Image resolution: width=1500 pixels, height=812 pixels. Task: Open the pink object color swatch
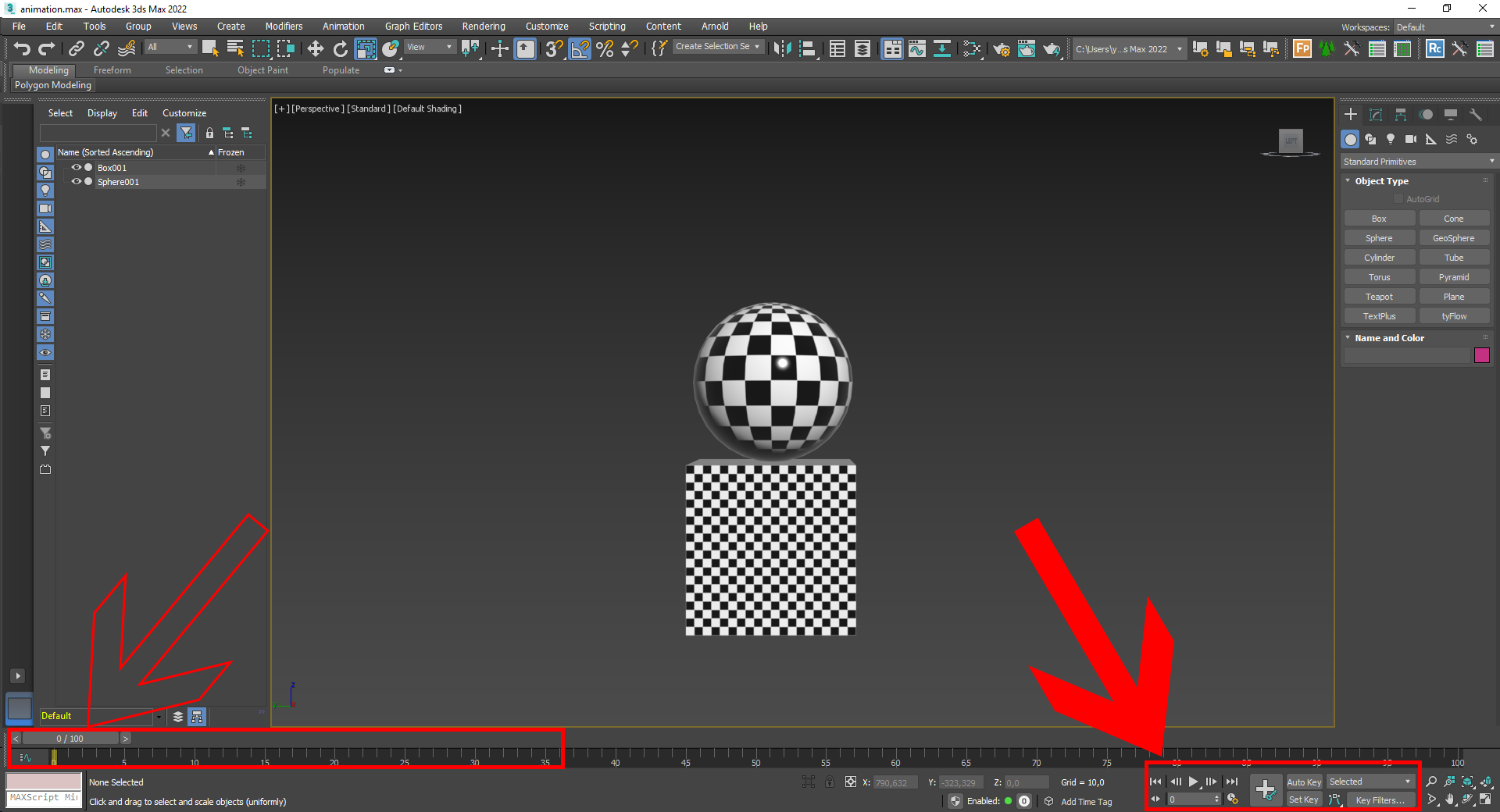1481,356
